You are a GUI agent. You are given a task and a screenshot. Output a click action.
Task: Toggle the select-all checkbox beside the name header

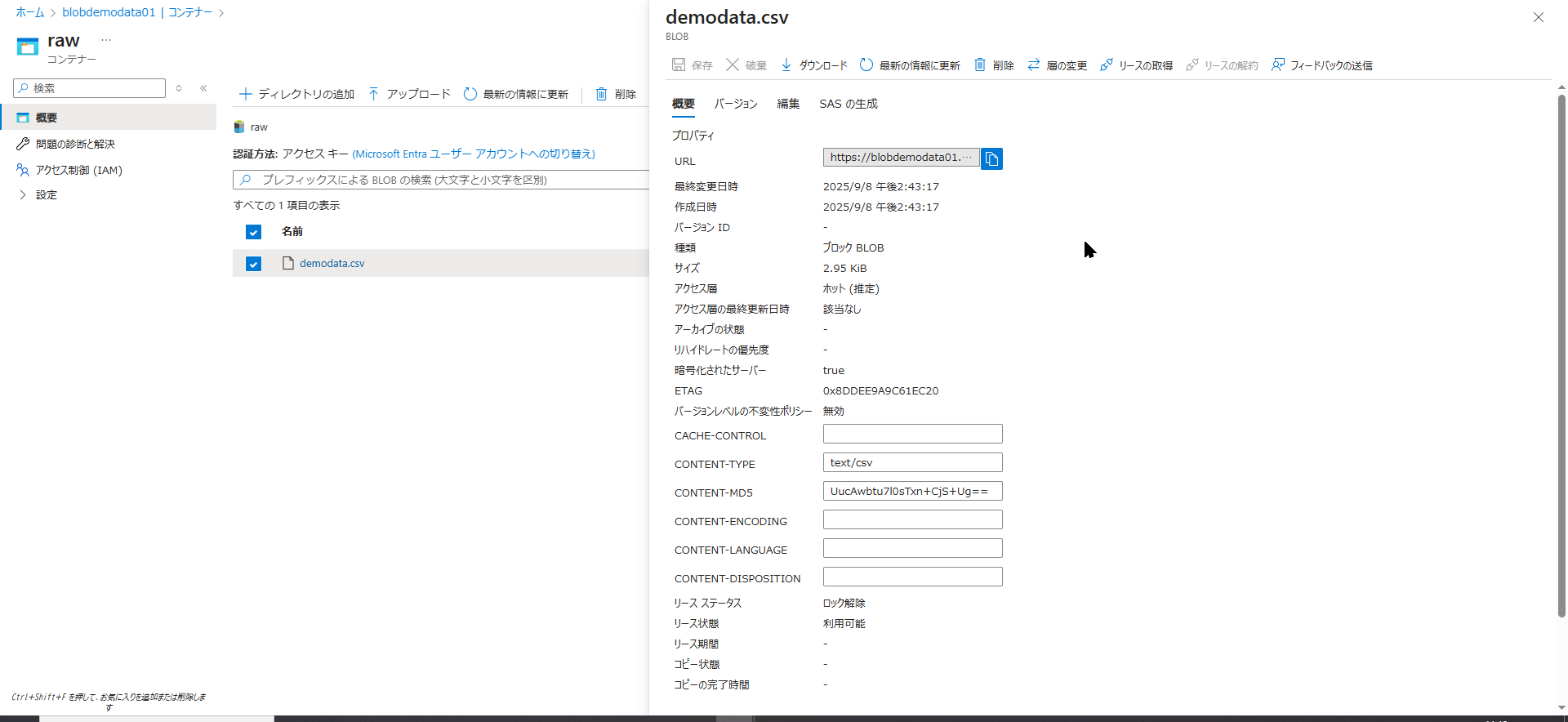point(253,232)
